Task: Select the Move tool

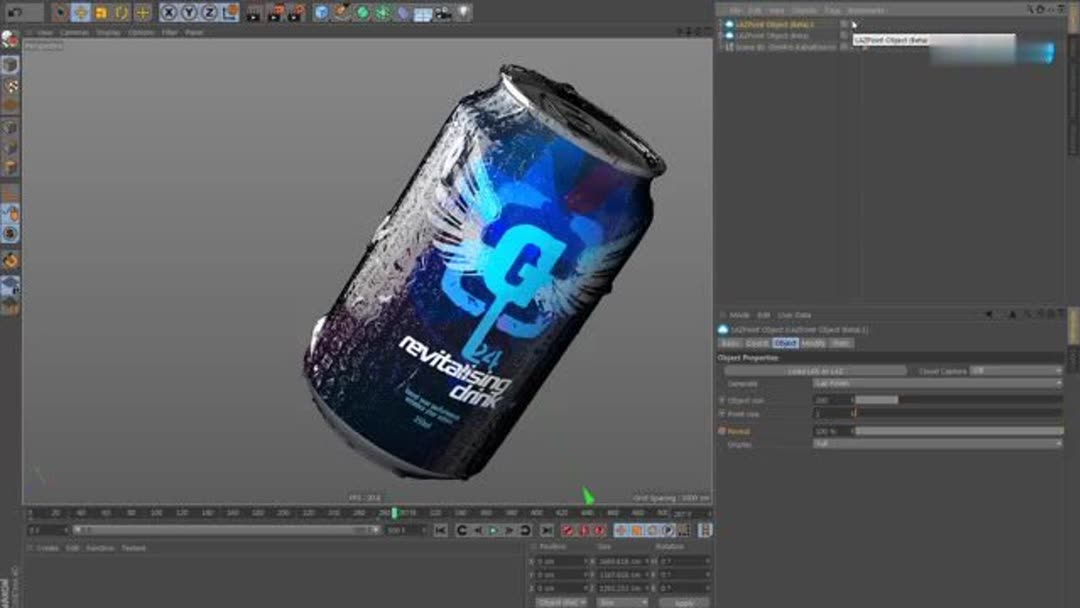Action: click(80, 13)
